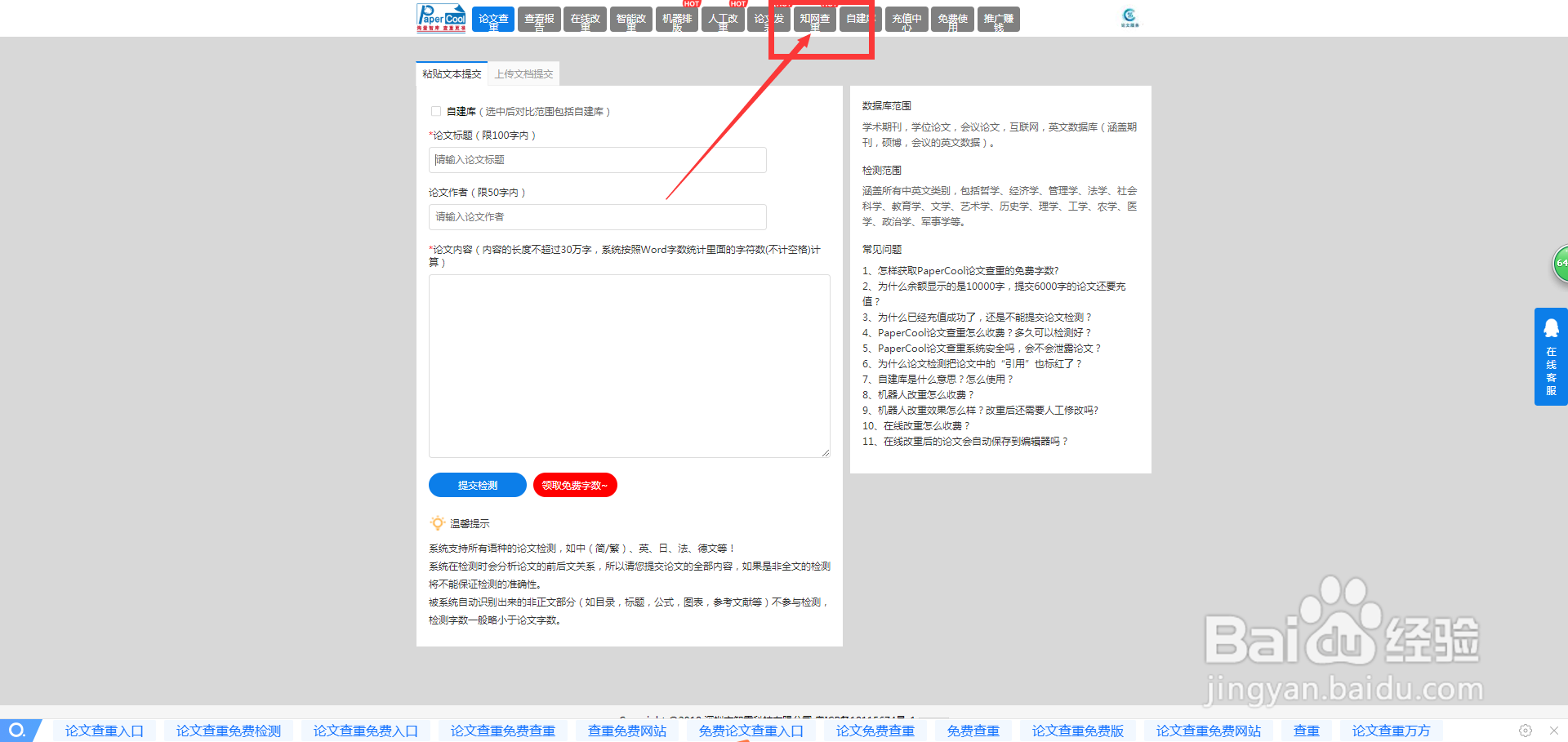Switch to the 上传文档提交 tab
Image resolution: width=1568 pixels, height=742 pixels.
523,73
